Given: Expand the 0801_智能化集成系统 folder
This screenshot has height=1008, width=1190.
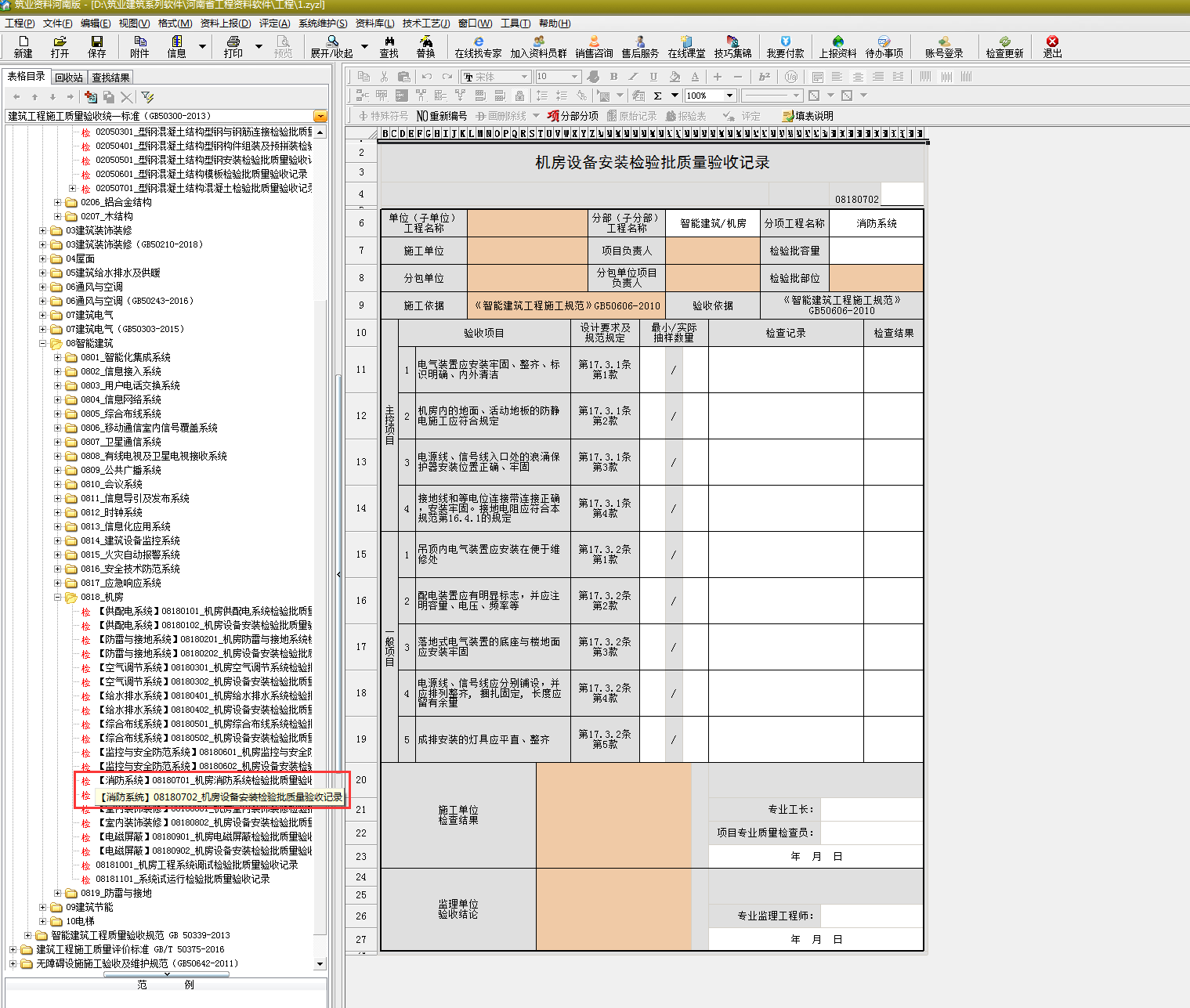Looking at the screenshot, I should (58, 357).
